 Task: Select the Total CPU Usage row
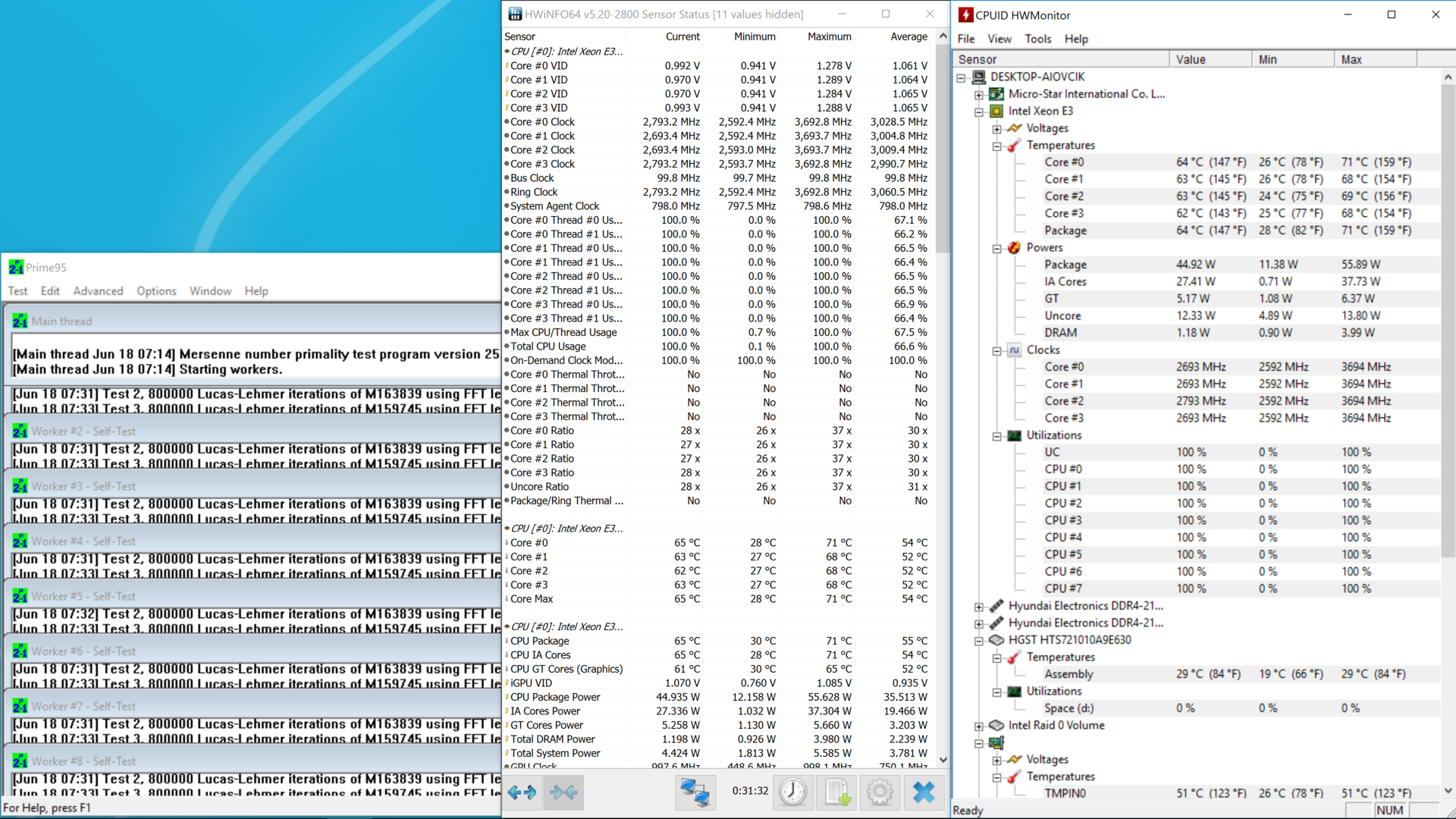tap(717, 347)
